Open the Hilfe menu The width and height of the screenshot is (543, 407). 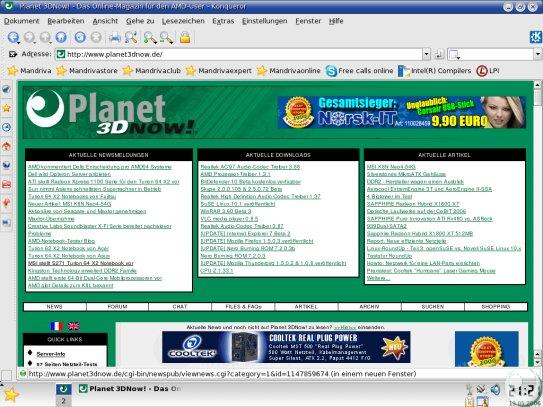(x=336, y=21)
